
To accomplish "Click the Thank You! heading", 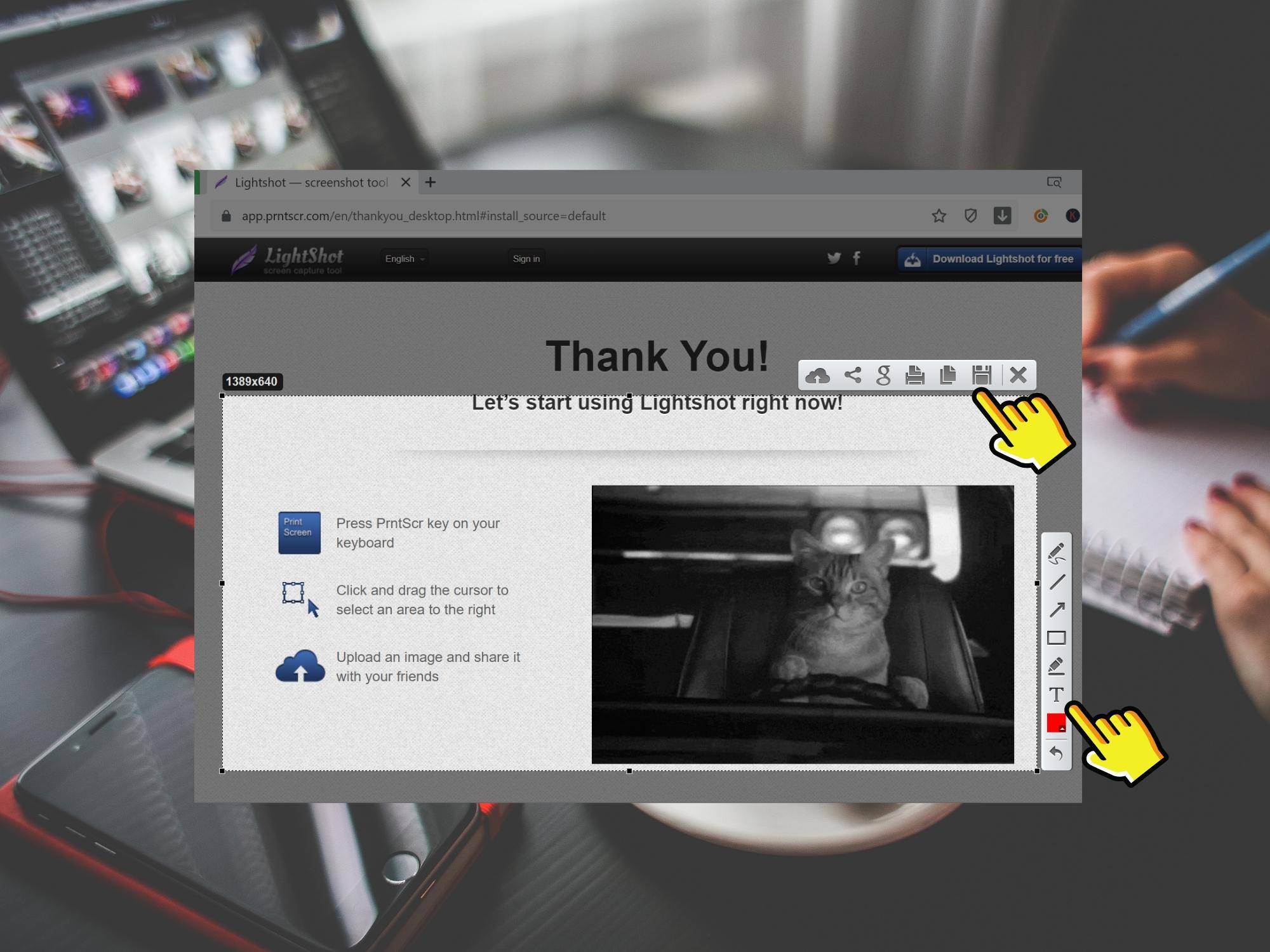I will [657, 355].
